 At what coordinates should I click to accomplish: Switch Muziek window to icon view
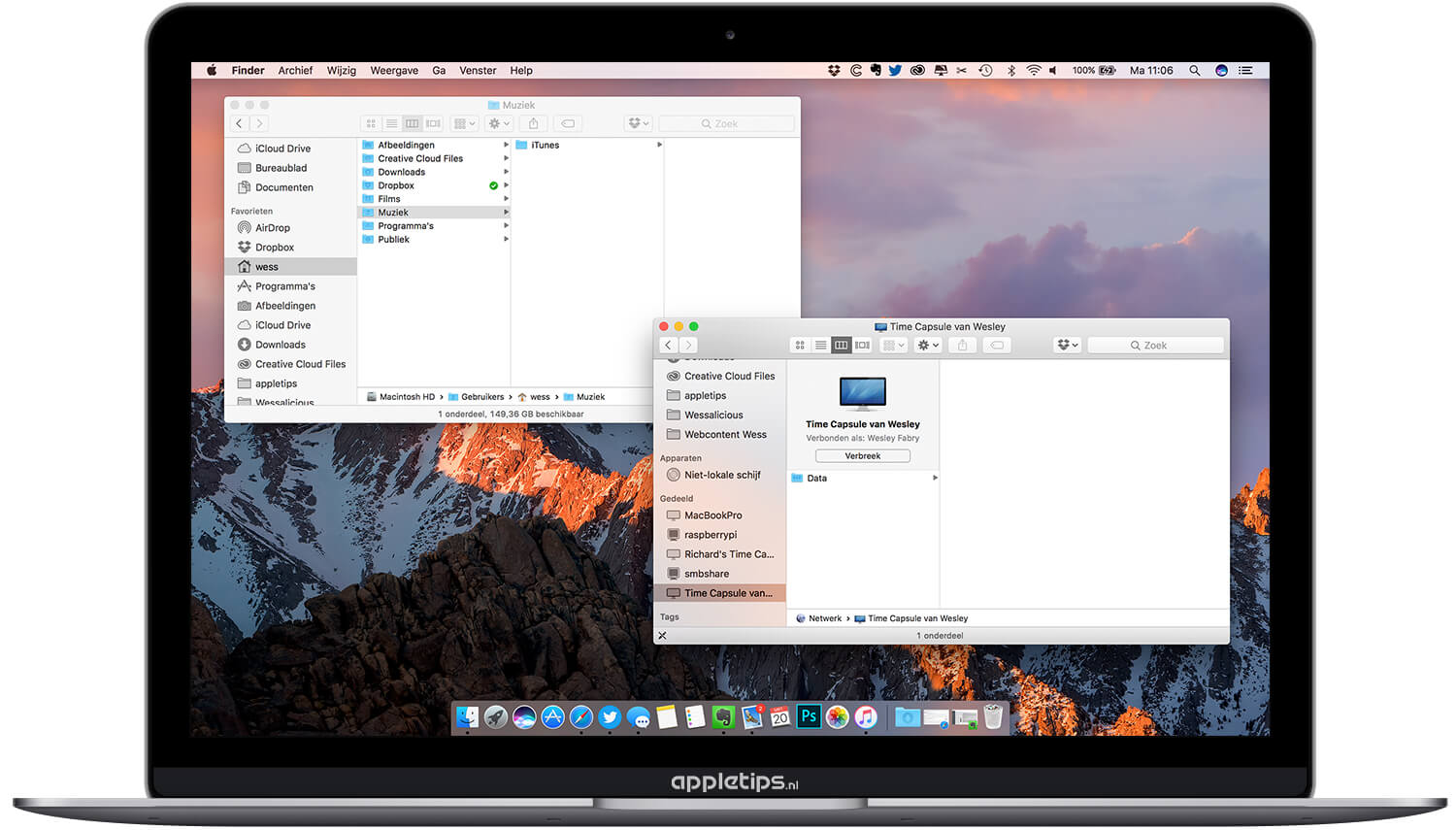[x=371, y=124]
